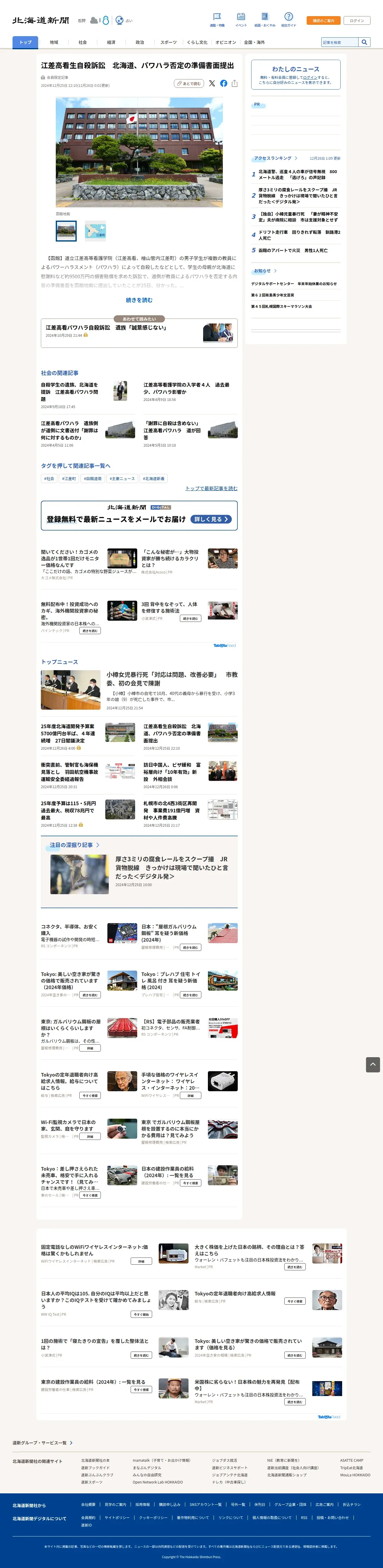The height and width of the screenshot is (1568, 383).
Task: Click the share/export icon beside Facebook
Action: tap(234, 83)
